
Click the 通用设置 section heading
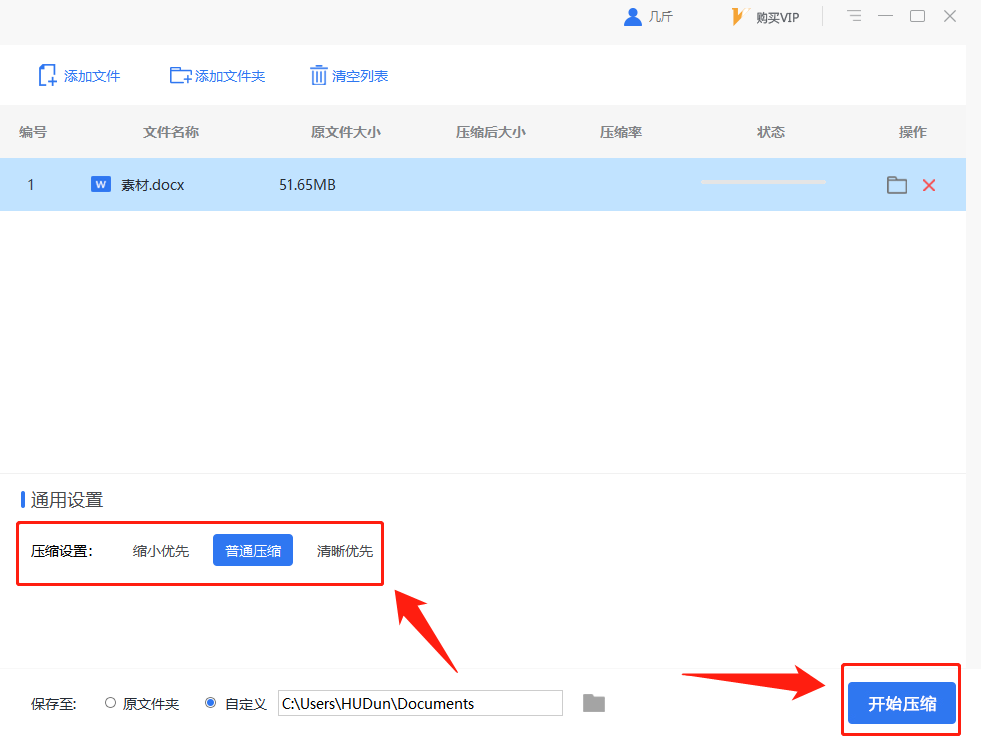pyautogui.click(x=67, y=500)
